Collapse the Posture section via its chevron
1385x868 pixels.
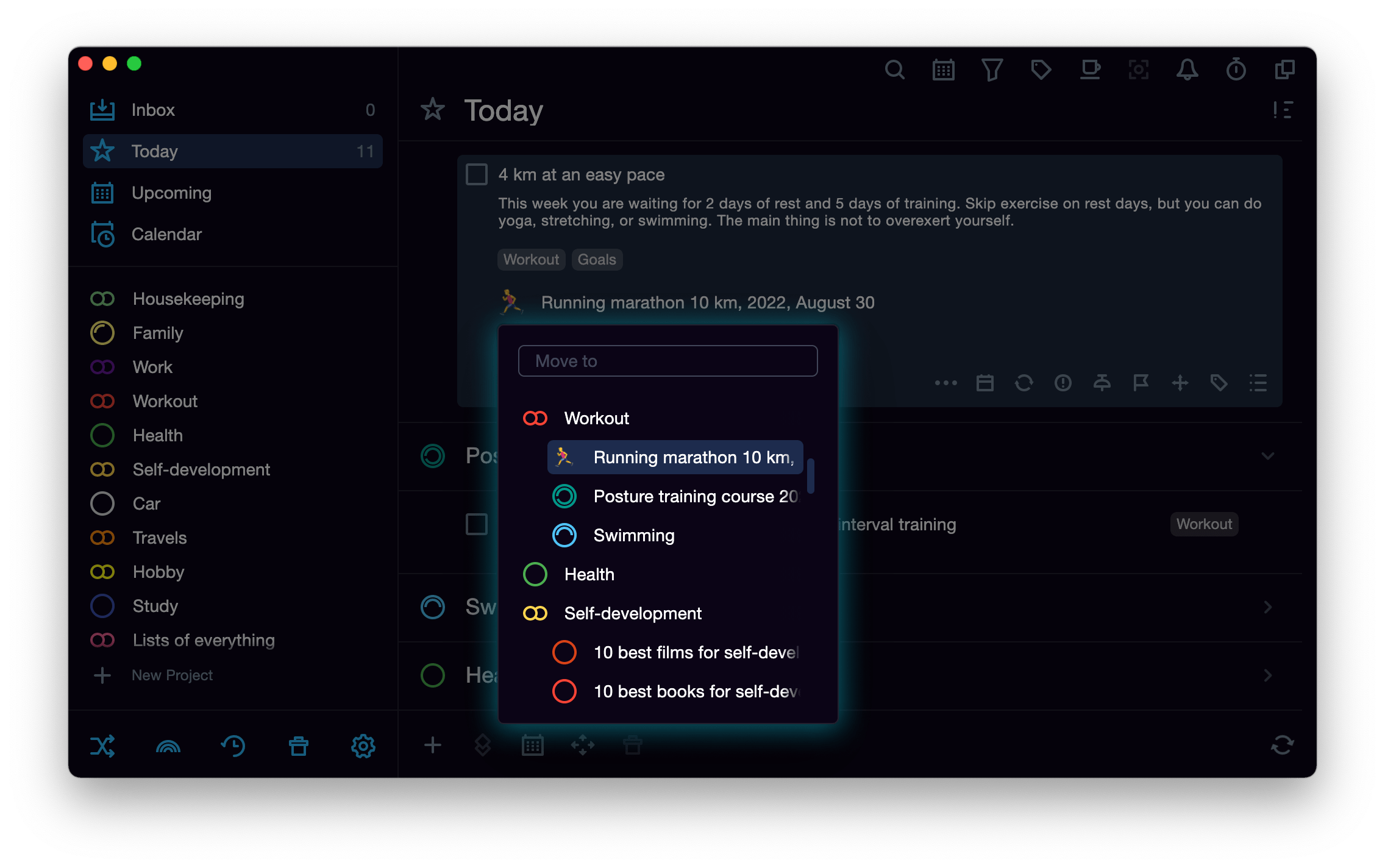coord(1269,456)
